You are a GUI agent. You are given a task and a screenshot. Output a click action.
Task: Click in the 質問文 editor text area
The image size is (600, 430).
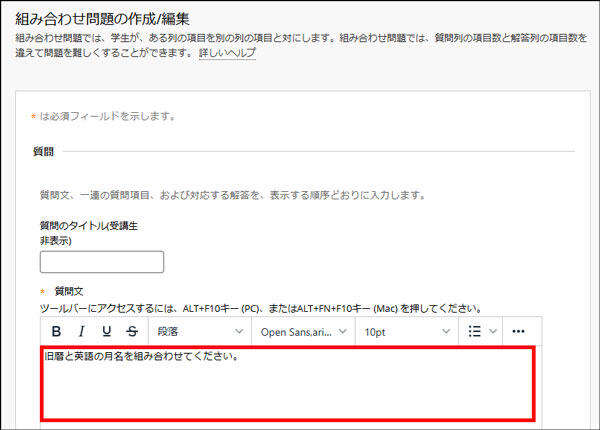[x=288, y=383]
